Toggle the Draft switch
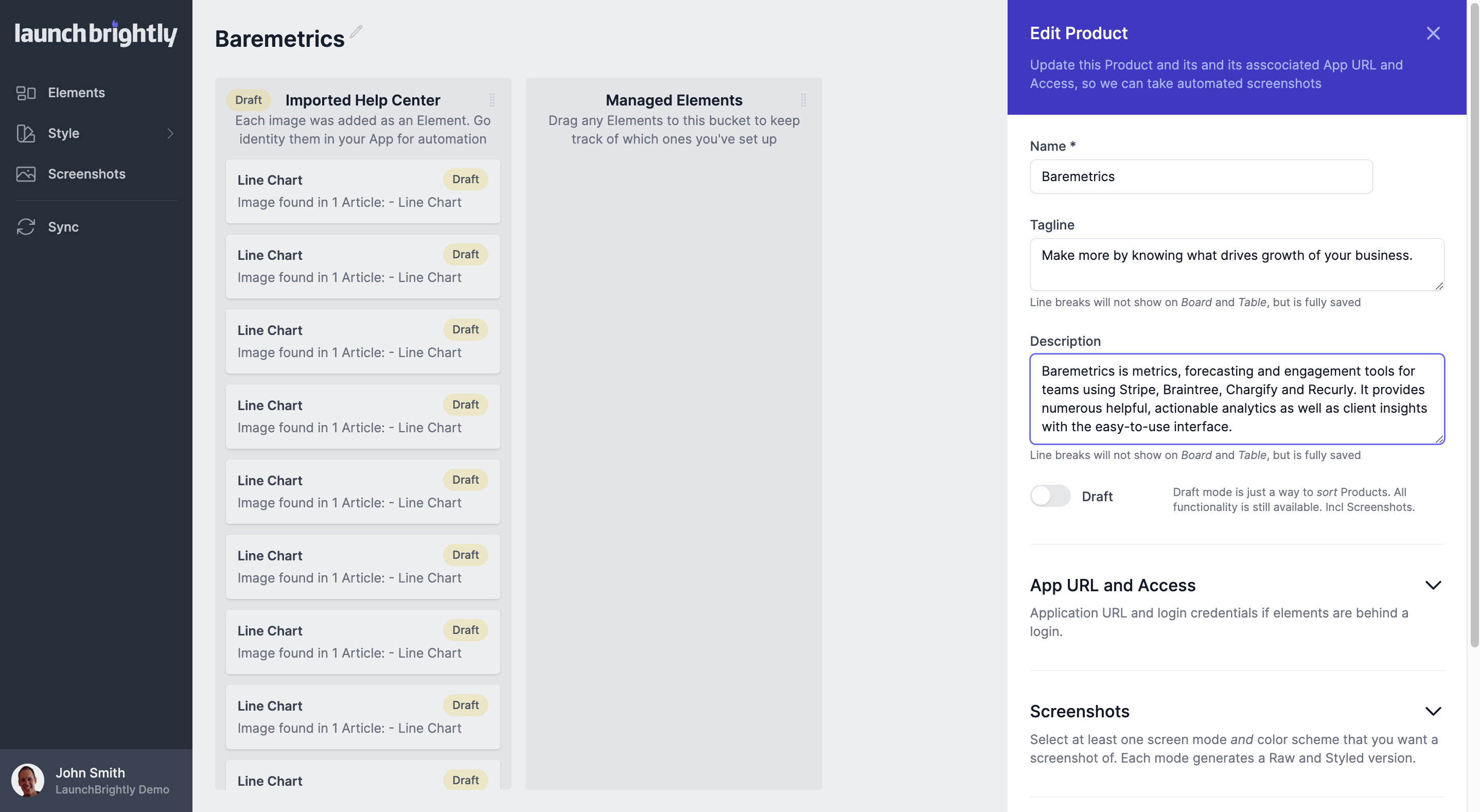 coord(1050,496)
